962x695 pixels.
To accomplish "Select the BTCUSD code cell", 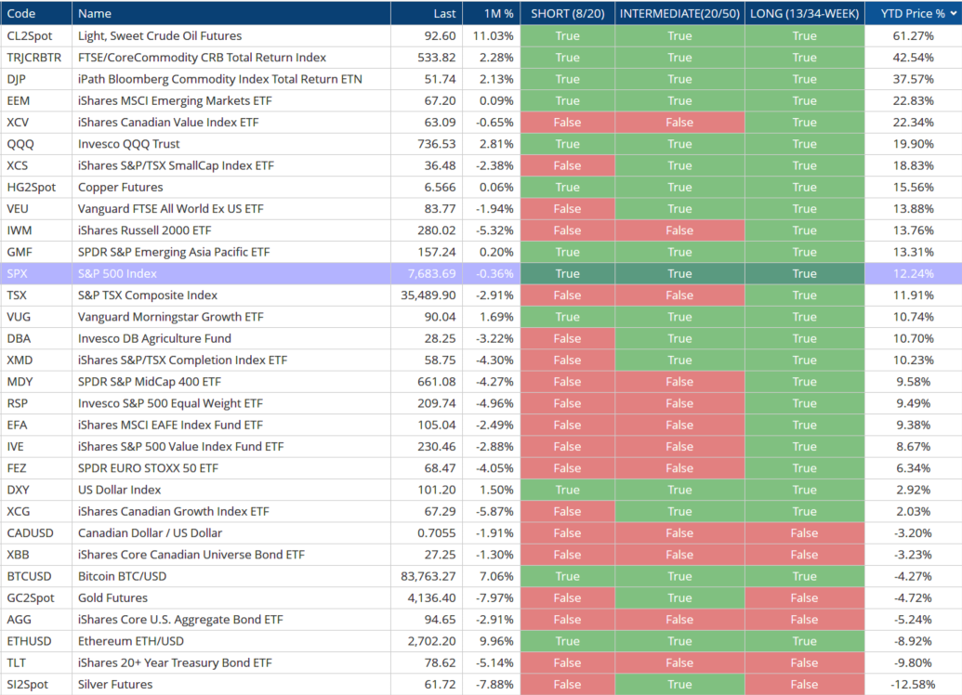I will pyautogui.click(x=36, y=577).
